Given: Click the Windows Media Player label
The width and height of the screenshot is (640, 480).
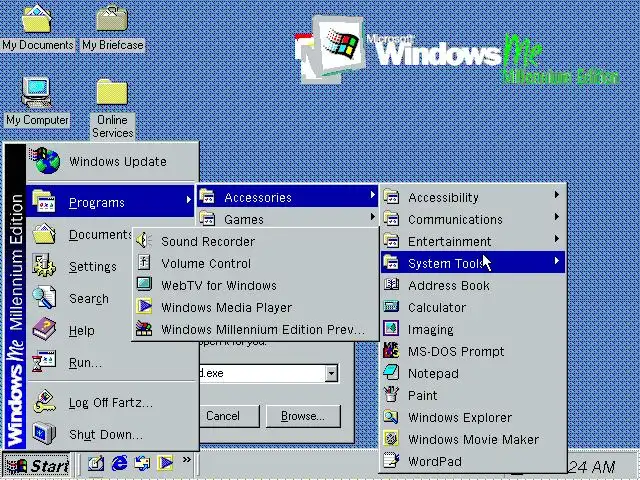Looking at the screenshot, I should click(227, 307).
